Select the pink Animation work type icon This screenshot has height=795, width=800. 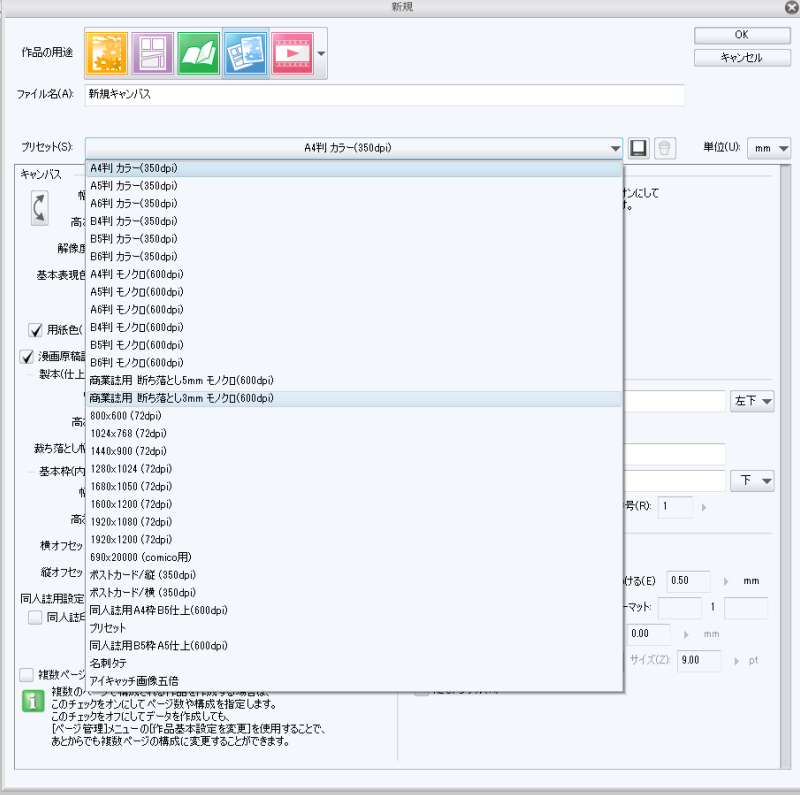(291, 53)
